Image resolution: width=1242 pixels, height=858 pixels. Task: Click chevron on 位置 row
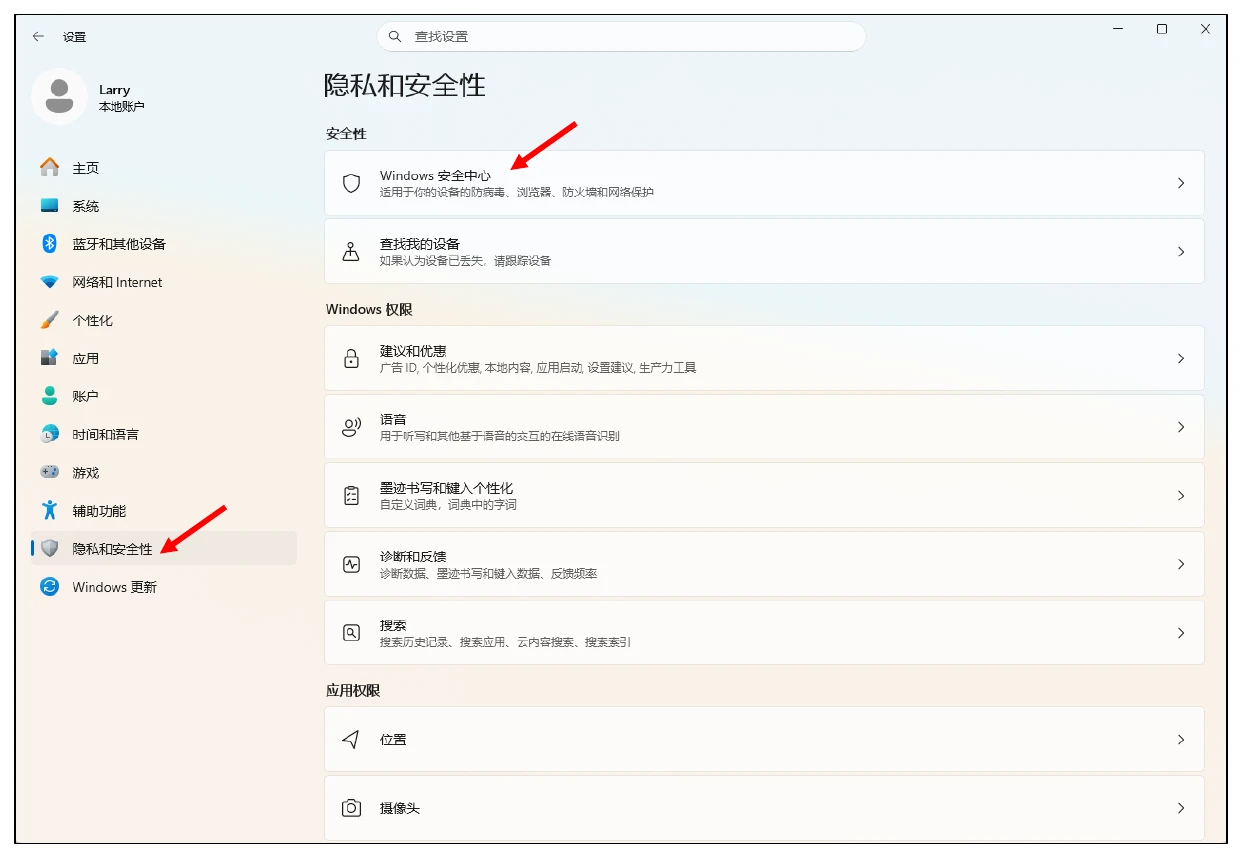point(1181,739)
